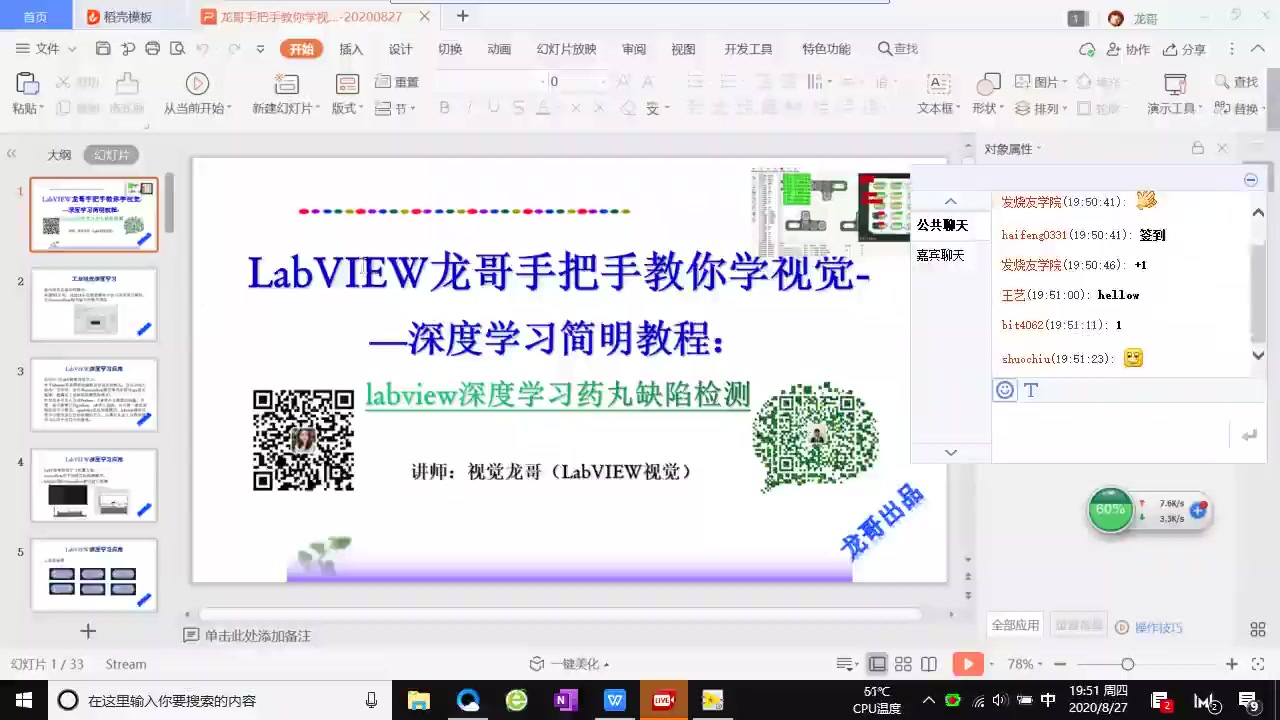The height and width of the screenshot is (720, 1280).
Task: Switch to slide sorter grid view
Action: point(903,664)
